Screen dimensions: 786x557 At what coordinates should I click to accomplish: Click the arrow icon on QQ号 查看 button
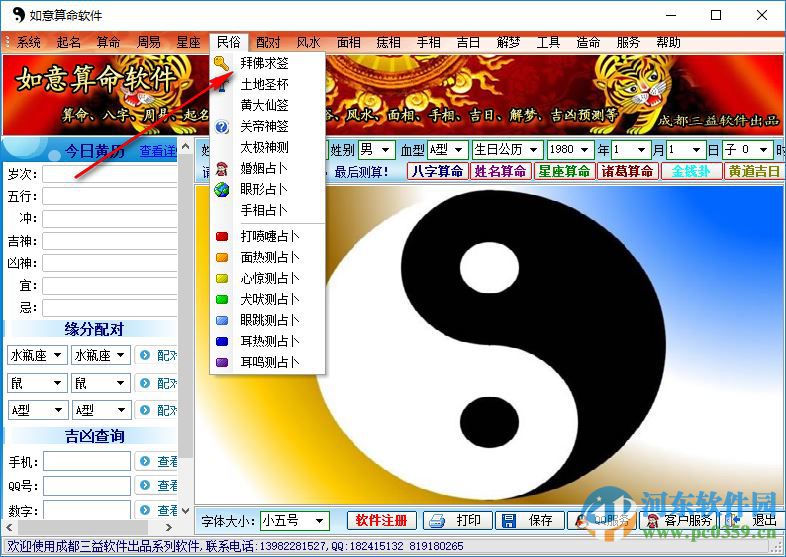pyautogui.click(x=145, y=485)
